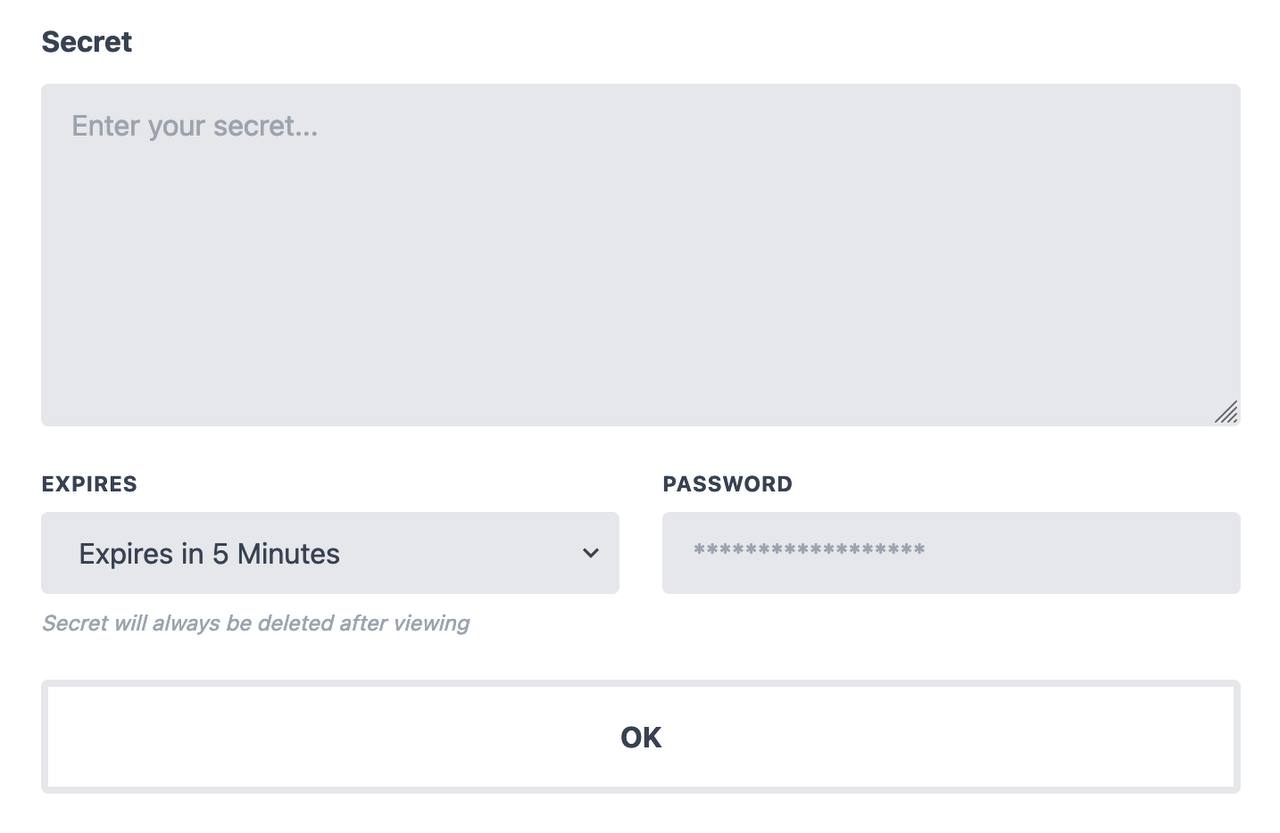Click into the Password input field

[950, 553]
